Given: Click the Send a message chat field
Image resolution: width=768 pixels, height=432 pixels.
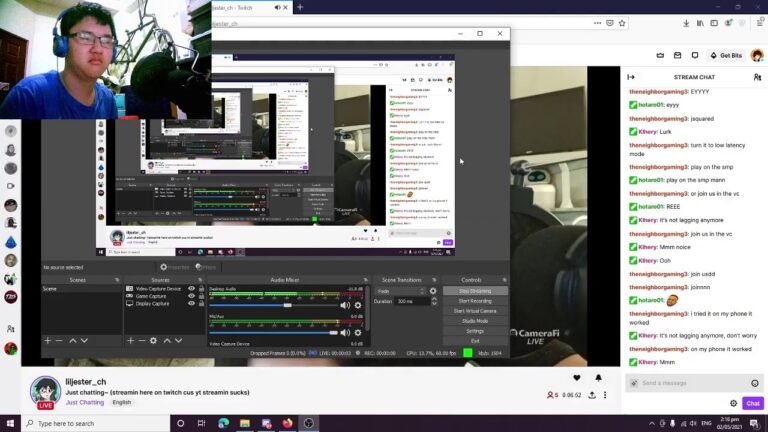Looking at the screenshot, I should 694,383.
